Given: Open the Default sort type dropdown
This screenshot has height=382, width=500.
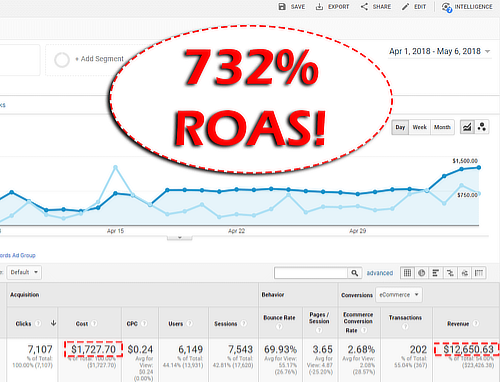Looking at the screenshot, I should [24, 272].
